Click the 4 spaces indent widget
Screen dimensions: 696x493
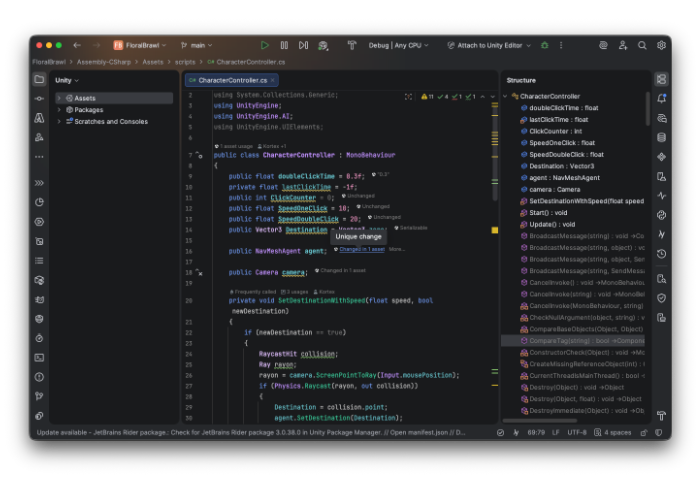coord(613,433)
